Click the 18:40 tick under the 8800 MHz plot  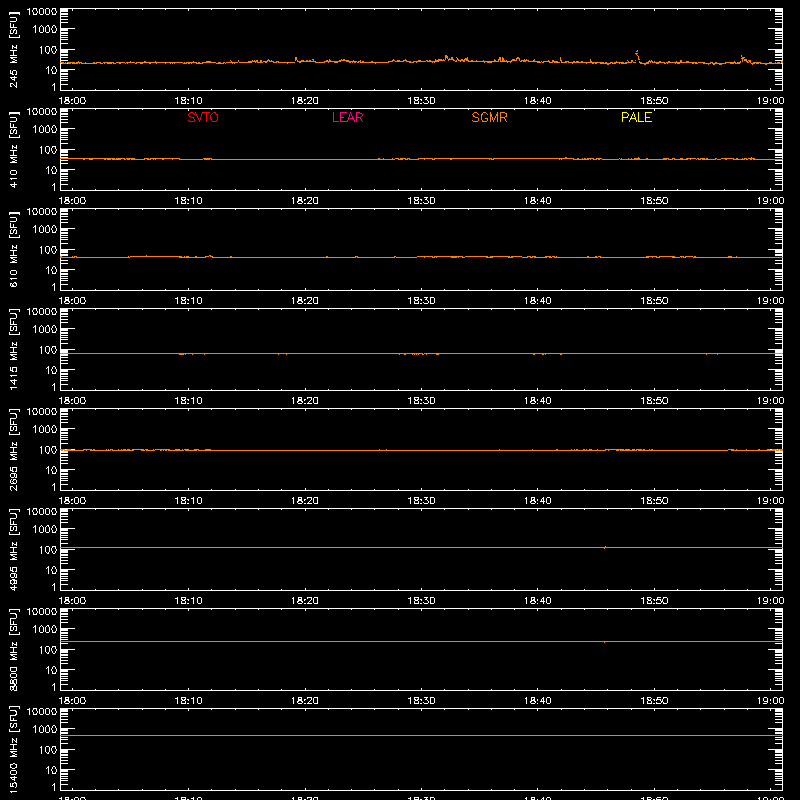tap(538, 701)
